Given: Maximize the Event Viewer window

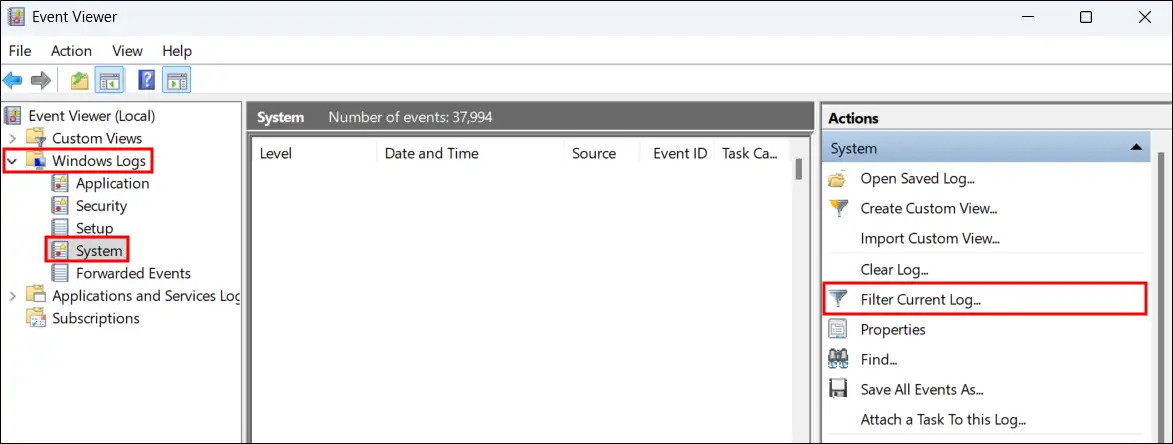Looking at the screenshot, I should (1085, 17).
